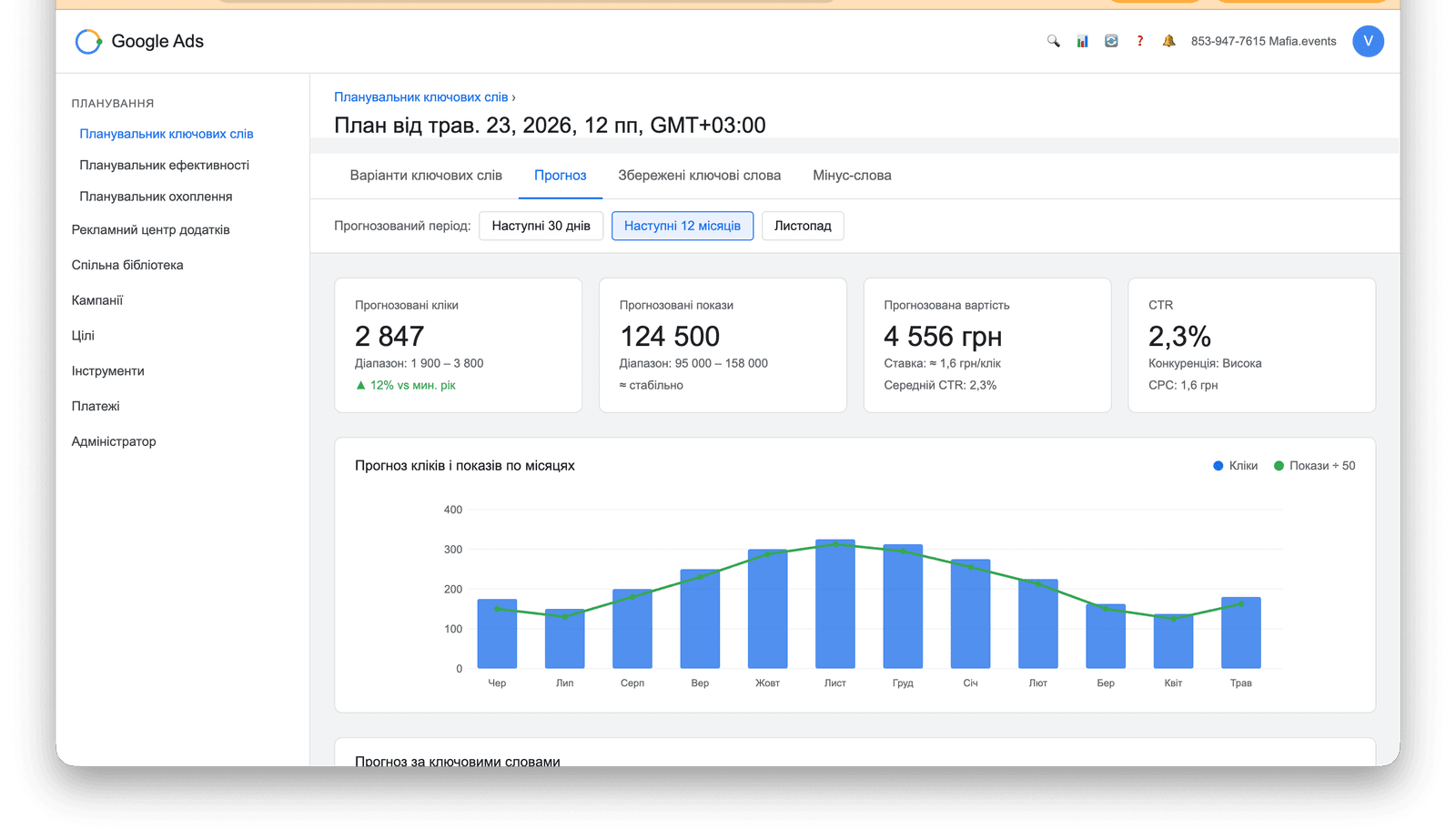Click Прогноз за ключовими словами heading

coord(458,761)
